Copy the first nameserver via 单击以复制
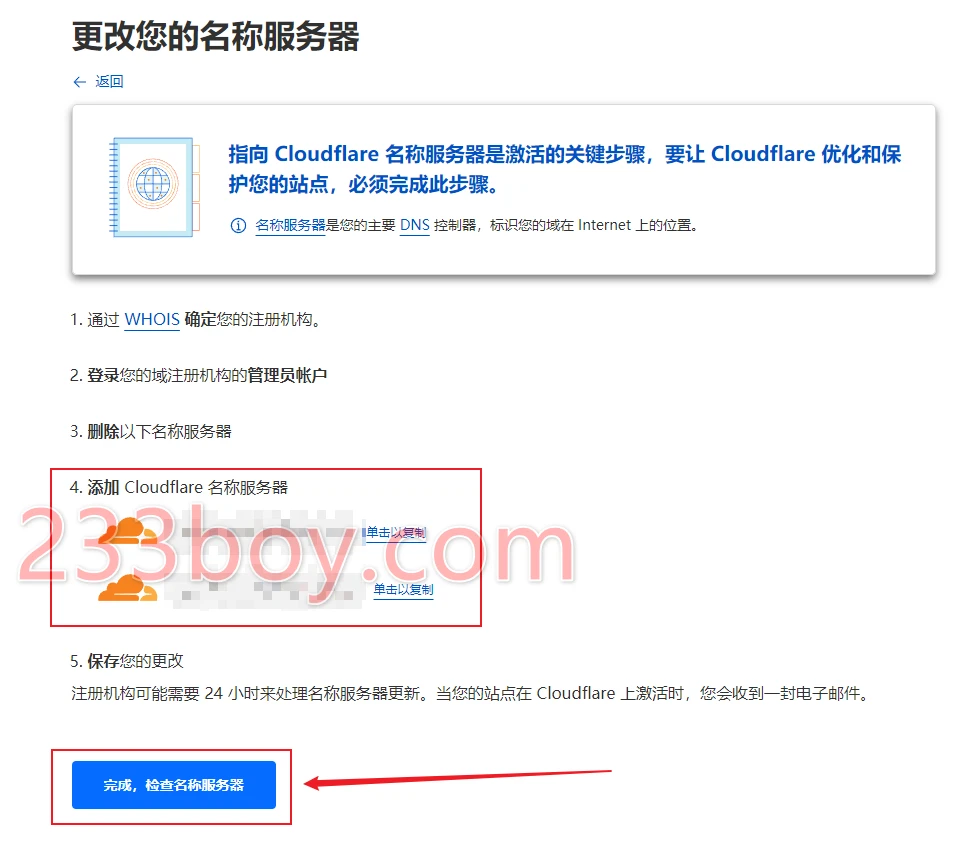Image resolution: width=970 pixels, height=860 pixels. (x=396, y=533)
